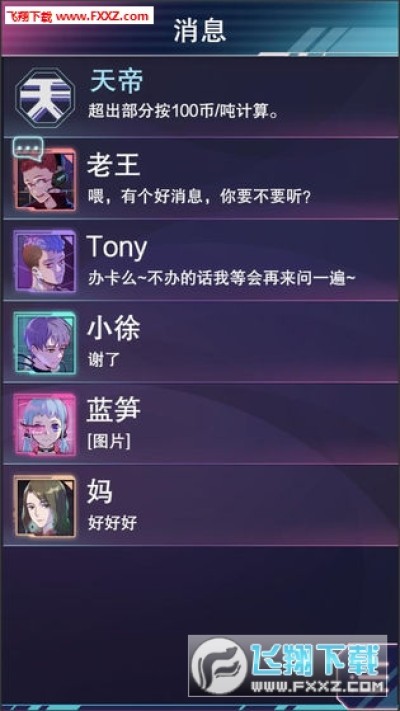
Task: Click the 消息 header title
Action: pyautogui.click(x=200, y=31)
